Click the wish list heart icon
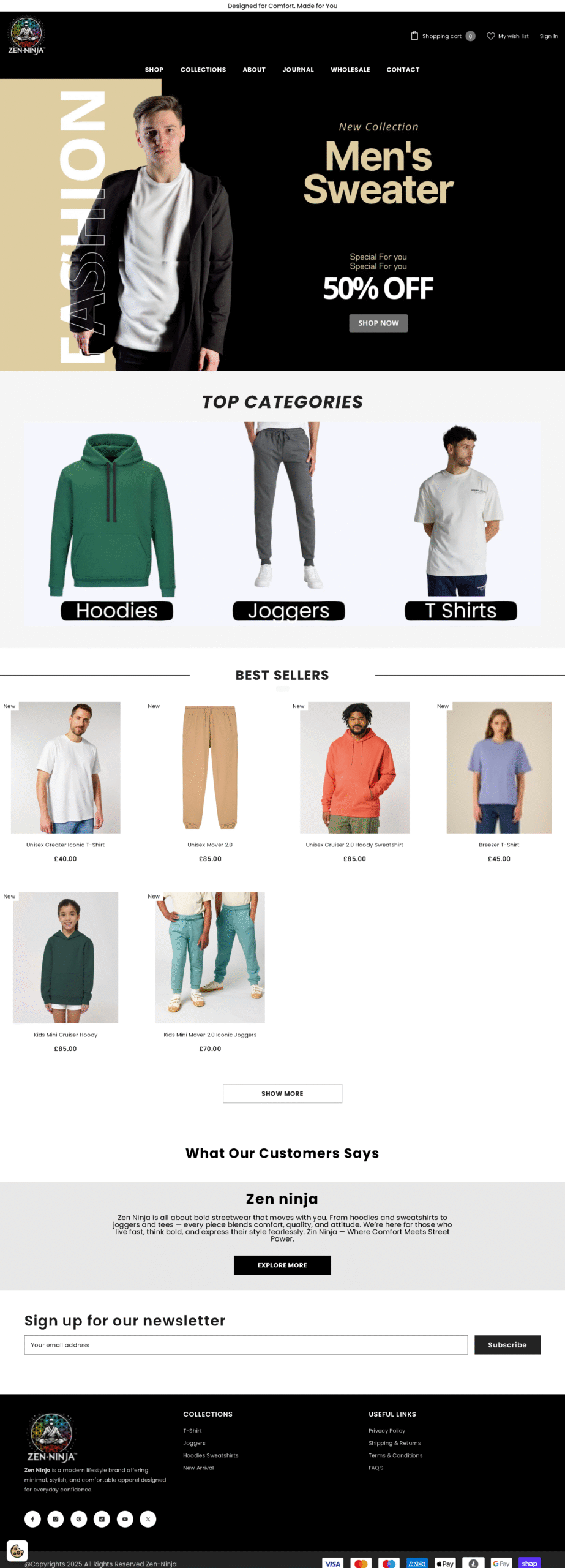Screen dimensions: 565x1568 coord(490,36)
